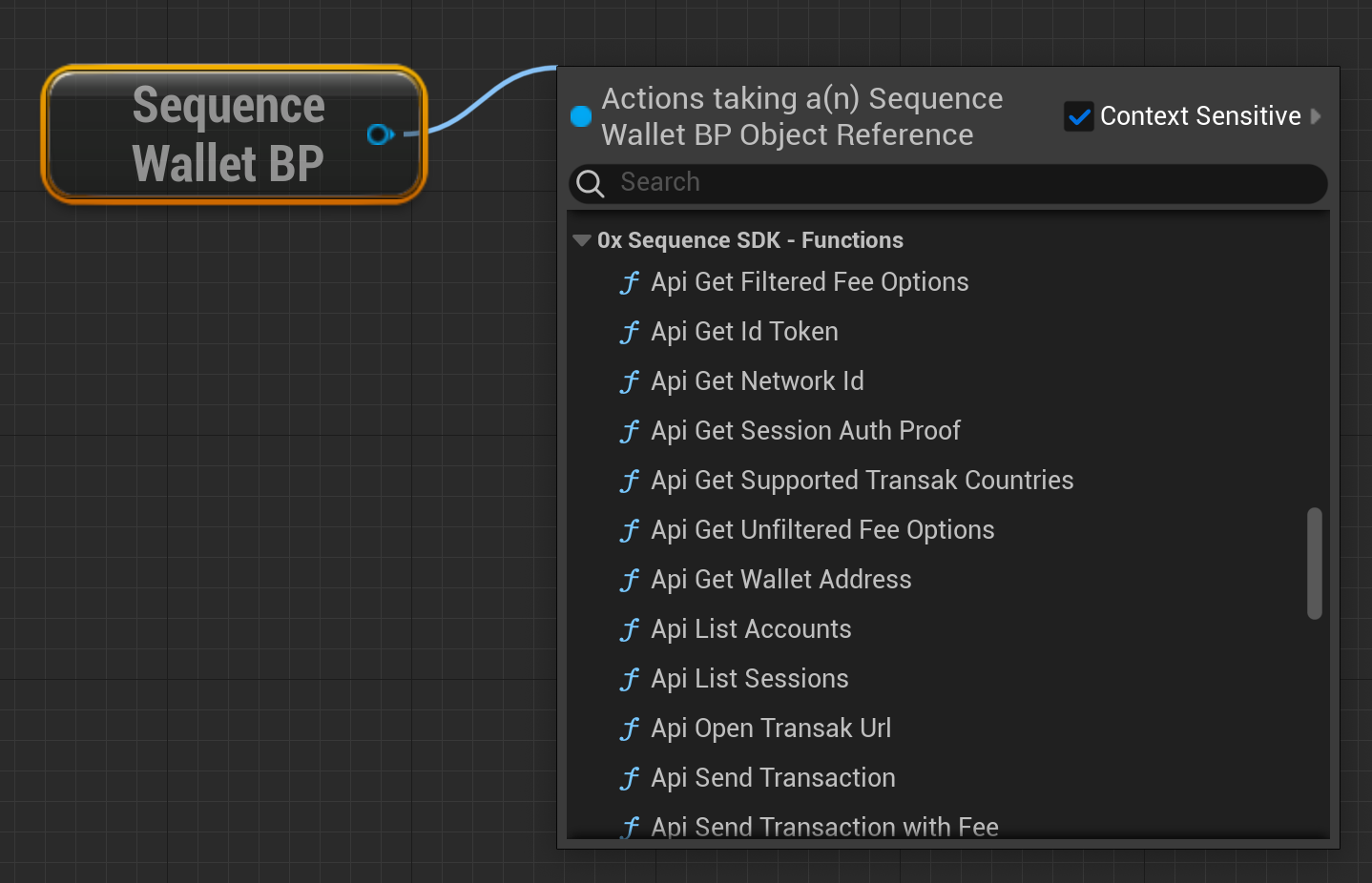Click the magnifying glass search icon
This screenshot has height=883, width=1372.
click(591, 183)
